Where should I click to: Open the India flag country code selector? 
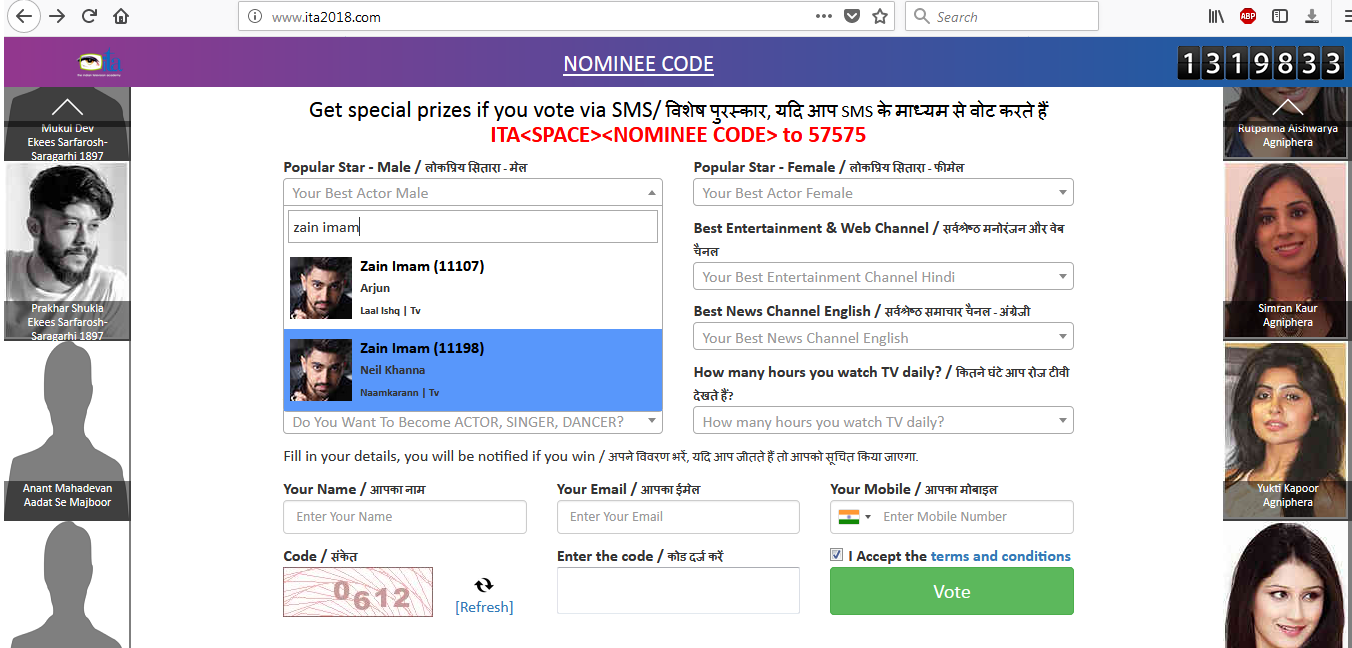[x=854, y=517]
